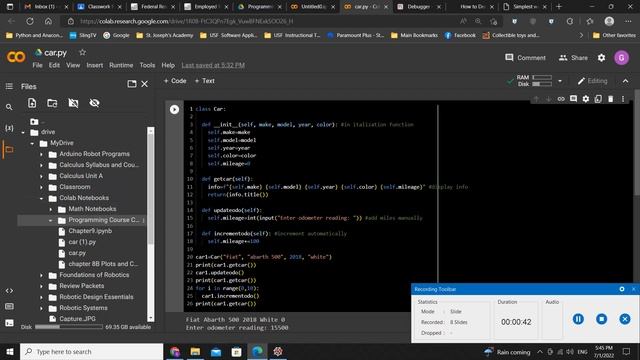Pause the recording in Recording Toolbar

578,319
